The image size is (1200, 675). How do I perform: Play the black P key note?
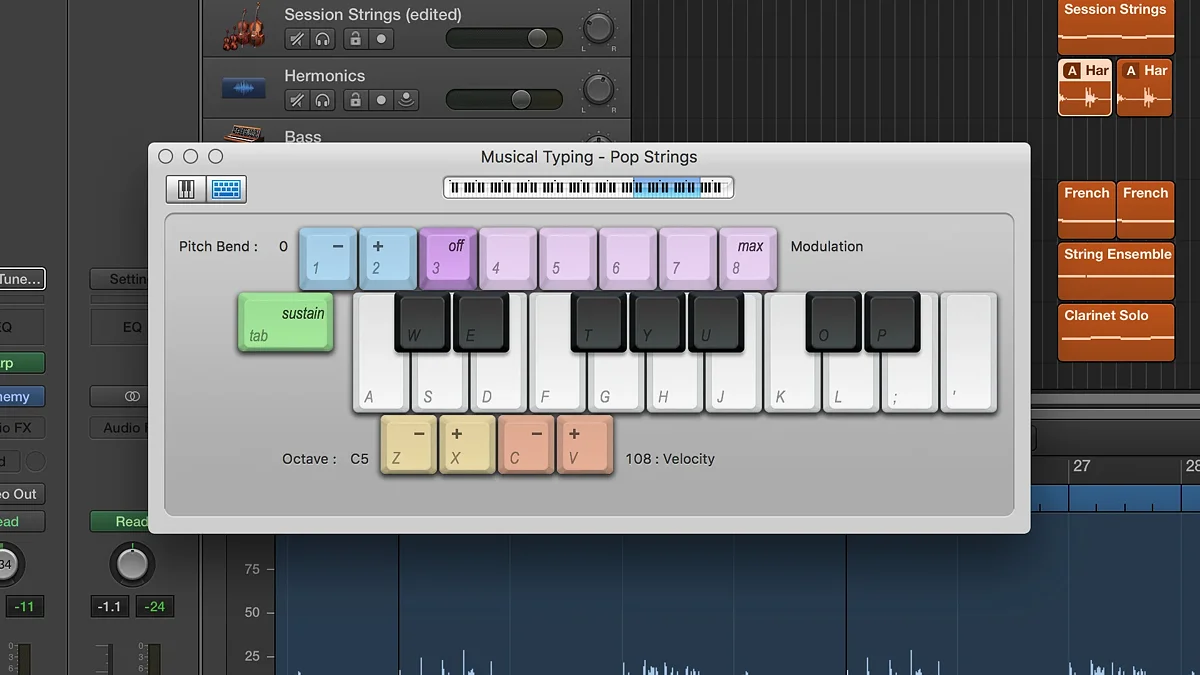[x=892, y=322]
